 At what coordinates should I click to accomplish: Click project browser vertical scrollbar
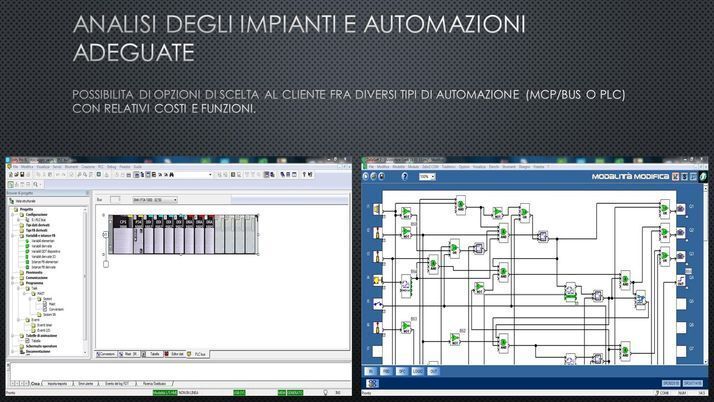click(85, 280)
